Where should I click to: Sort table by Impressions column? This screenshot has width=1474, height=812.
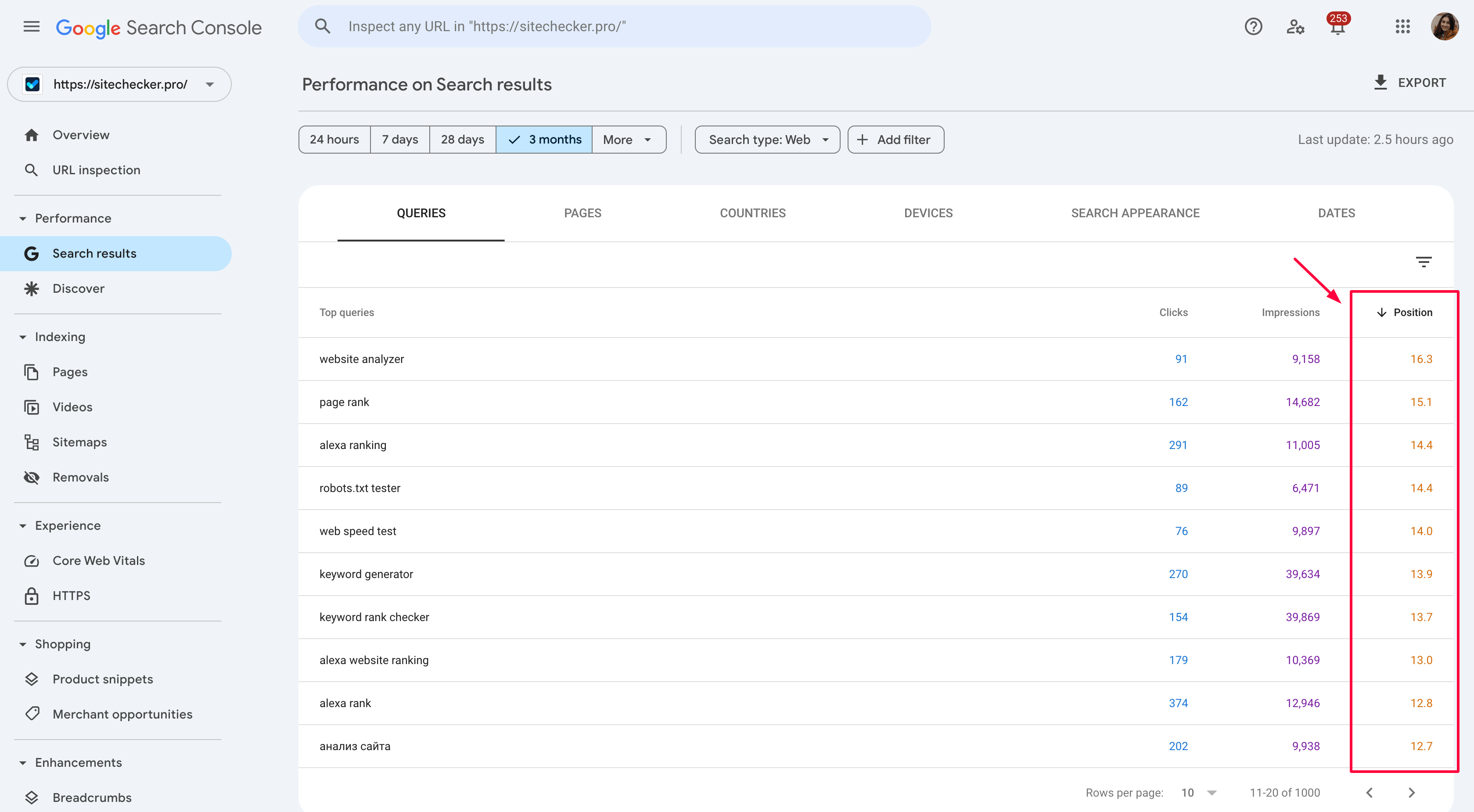coord(1291,313)
